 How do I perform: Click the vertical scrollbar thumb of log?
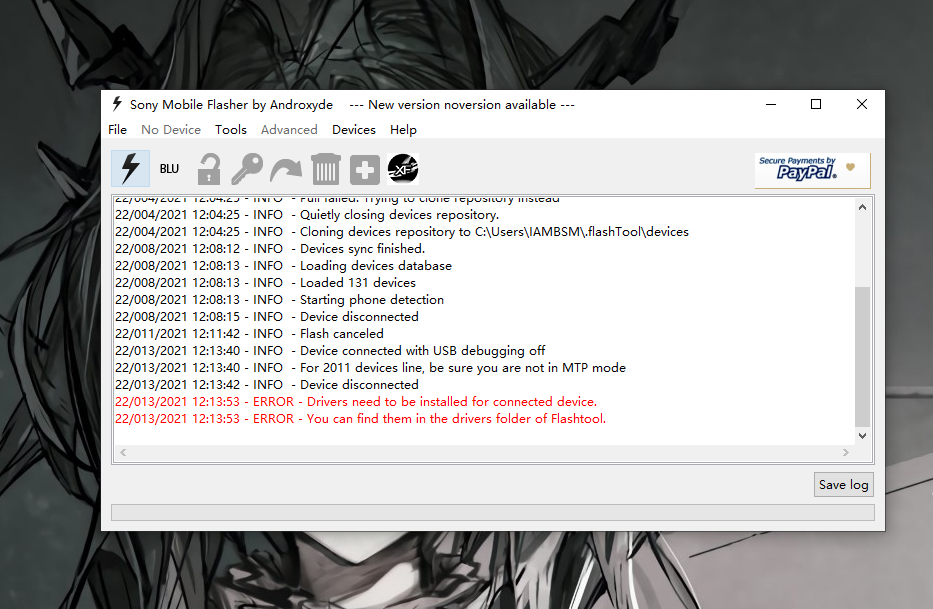(x=862, y=357)
